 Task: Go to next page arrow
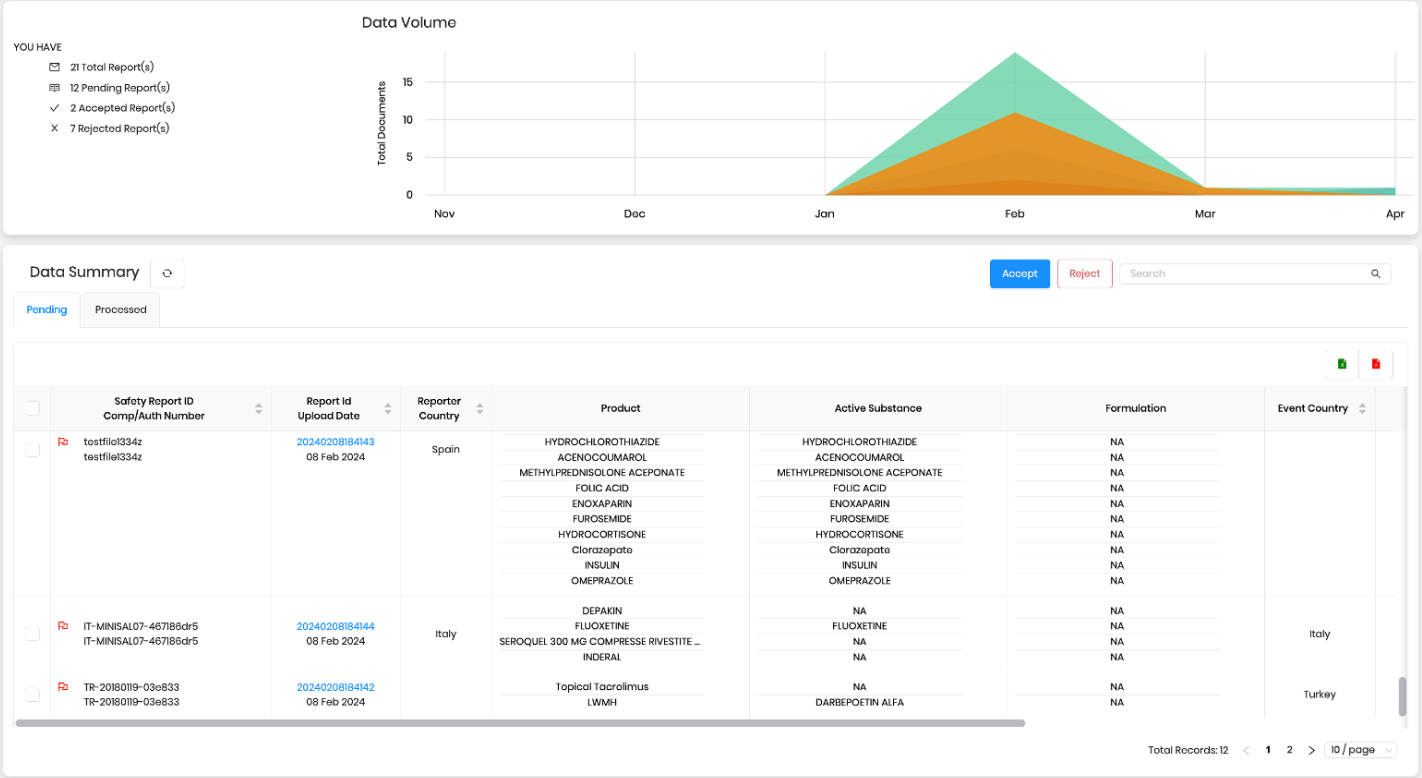tap(1312, 750)
